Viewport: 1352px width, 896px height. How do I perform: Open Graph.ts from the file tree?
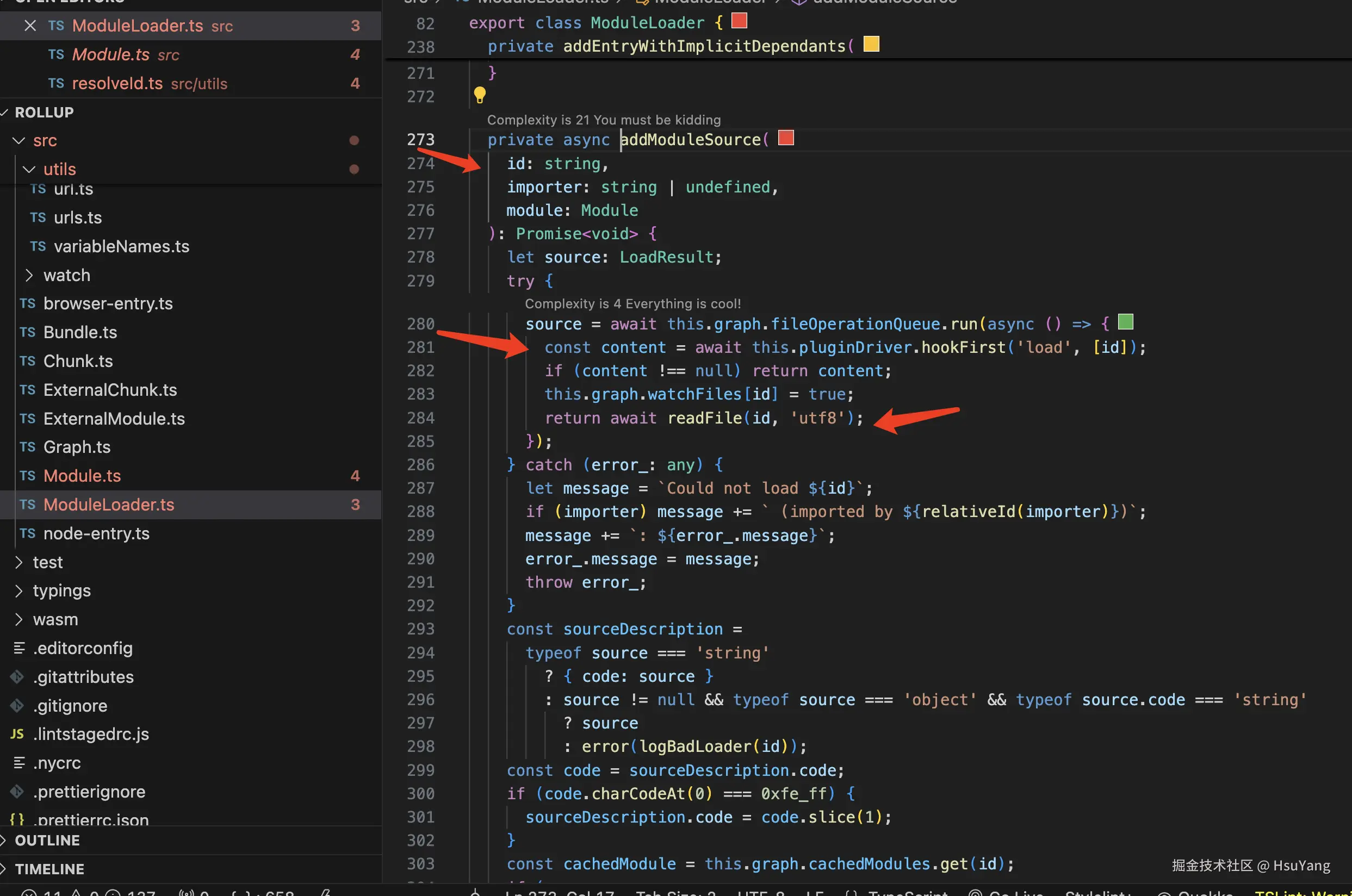(77, 447)
